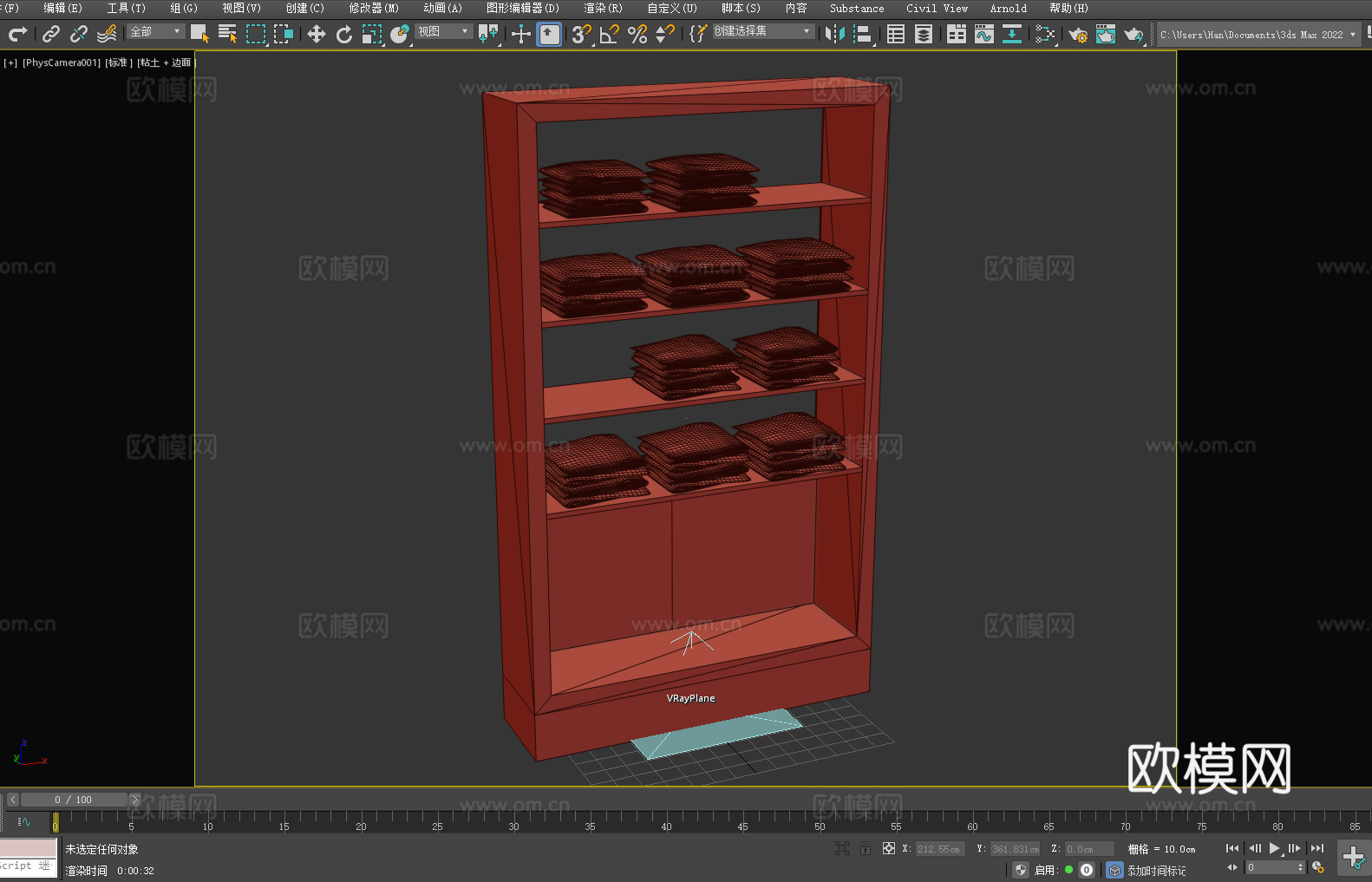
Task: Toggle Selection Lock icon
Action: coord(866,848)
